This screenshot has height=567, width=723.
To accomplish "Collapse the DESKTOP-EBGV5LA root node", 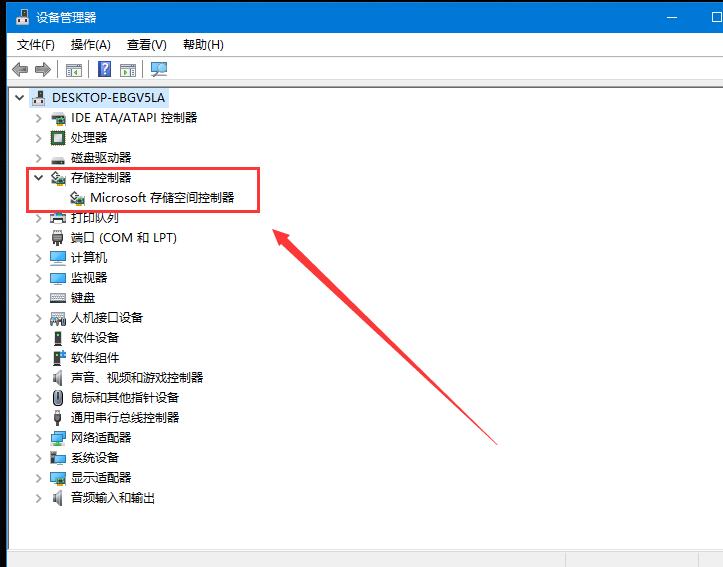I will point(18,97).
